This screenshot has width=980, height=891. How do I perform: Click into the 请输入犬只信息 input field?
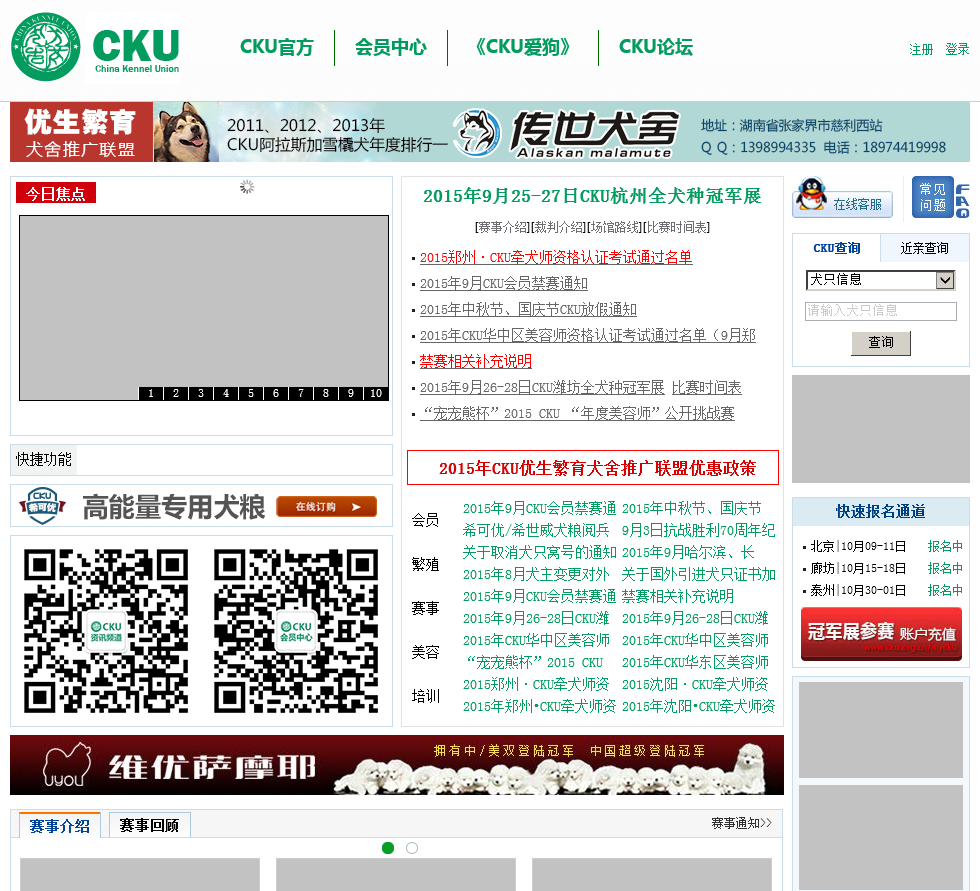coord(881,311)
